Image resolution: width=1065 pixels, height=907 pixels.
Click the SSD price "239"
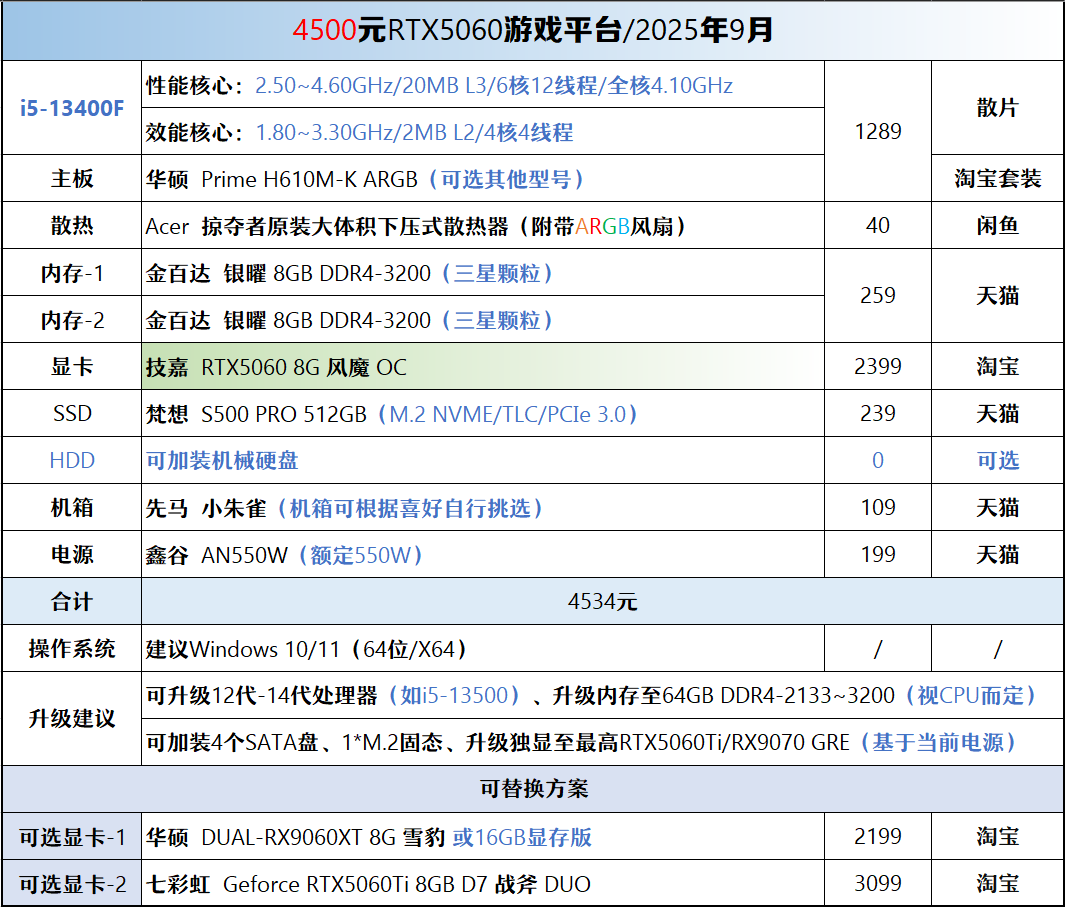pos(878,414)
